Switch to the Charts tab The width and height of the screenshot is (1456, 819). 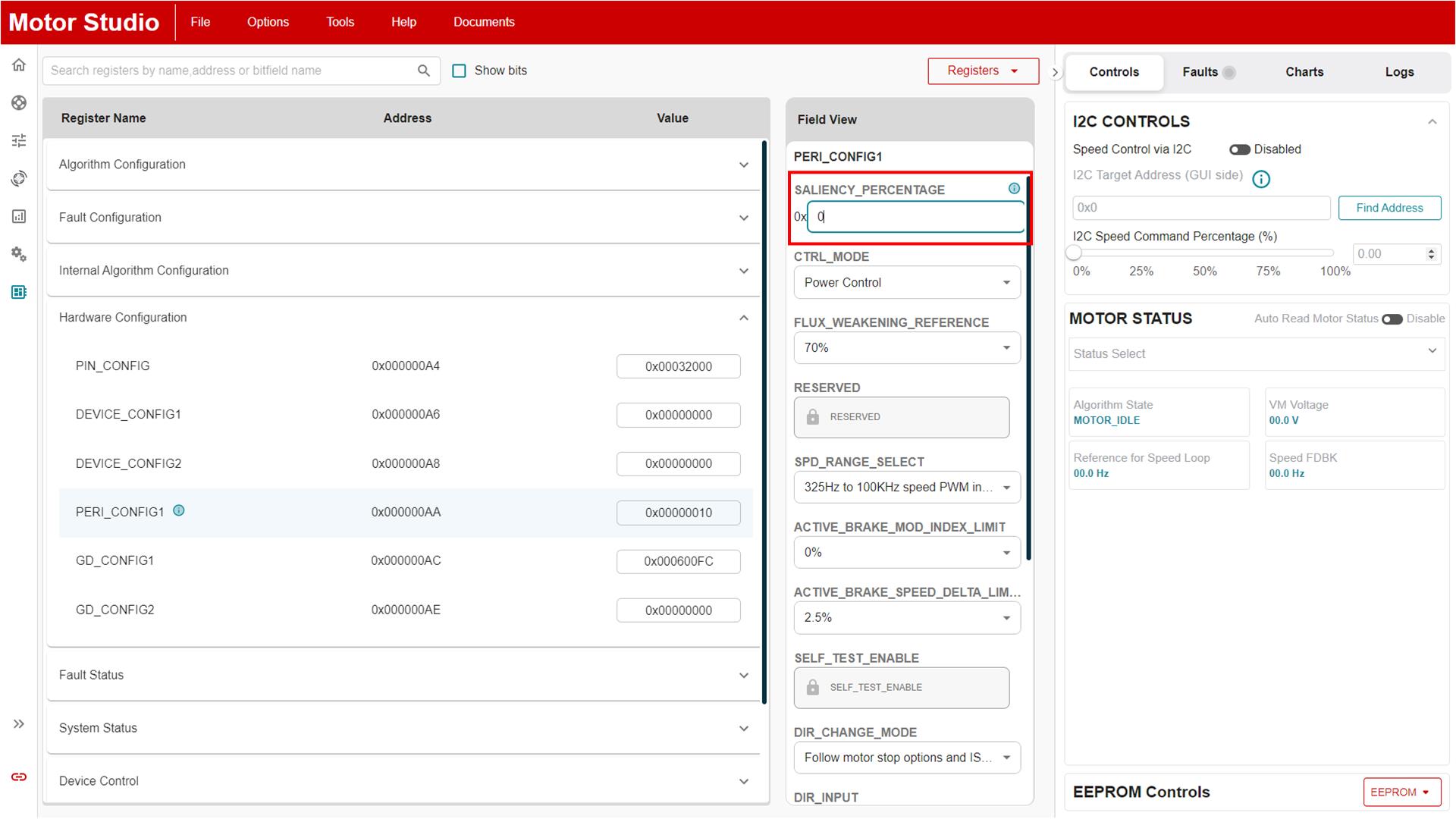tap(1304, 72)
